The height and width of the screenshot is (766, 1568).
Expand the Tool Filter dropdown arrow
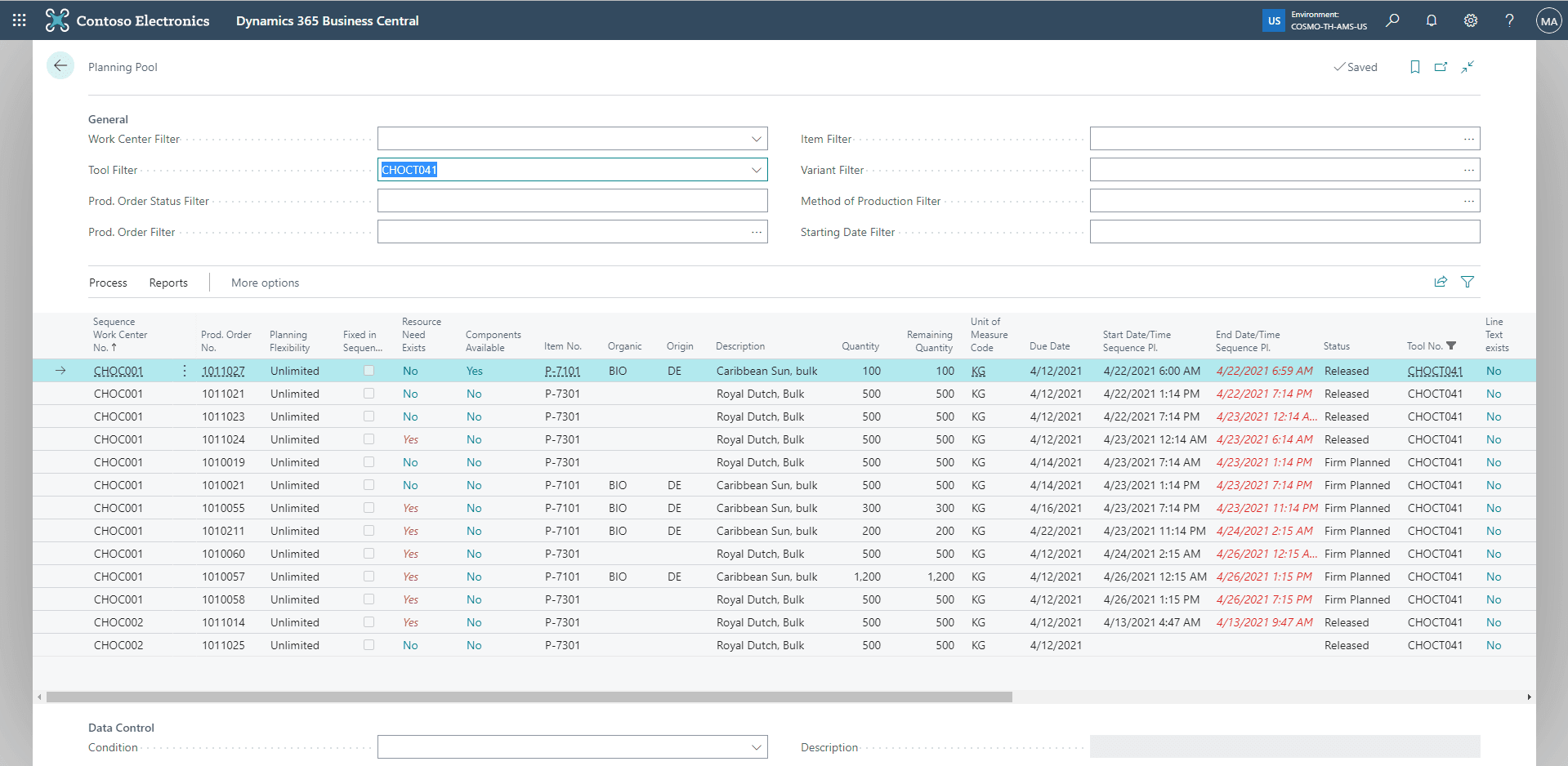point(757,170)
